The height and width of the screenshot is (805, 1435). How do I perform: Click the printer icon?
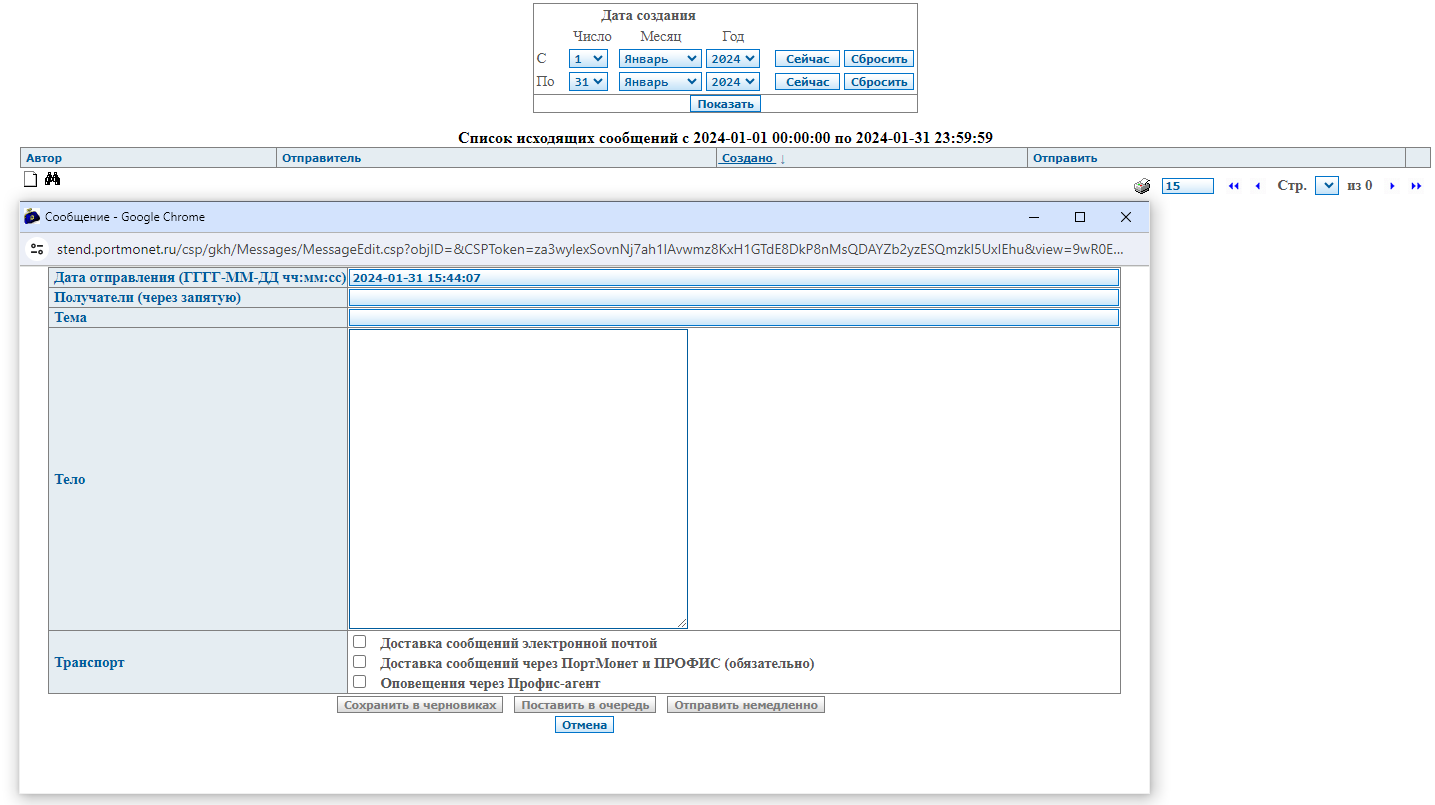1142,186
